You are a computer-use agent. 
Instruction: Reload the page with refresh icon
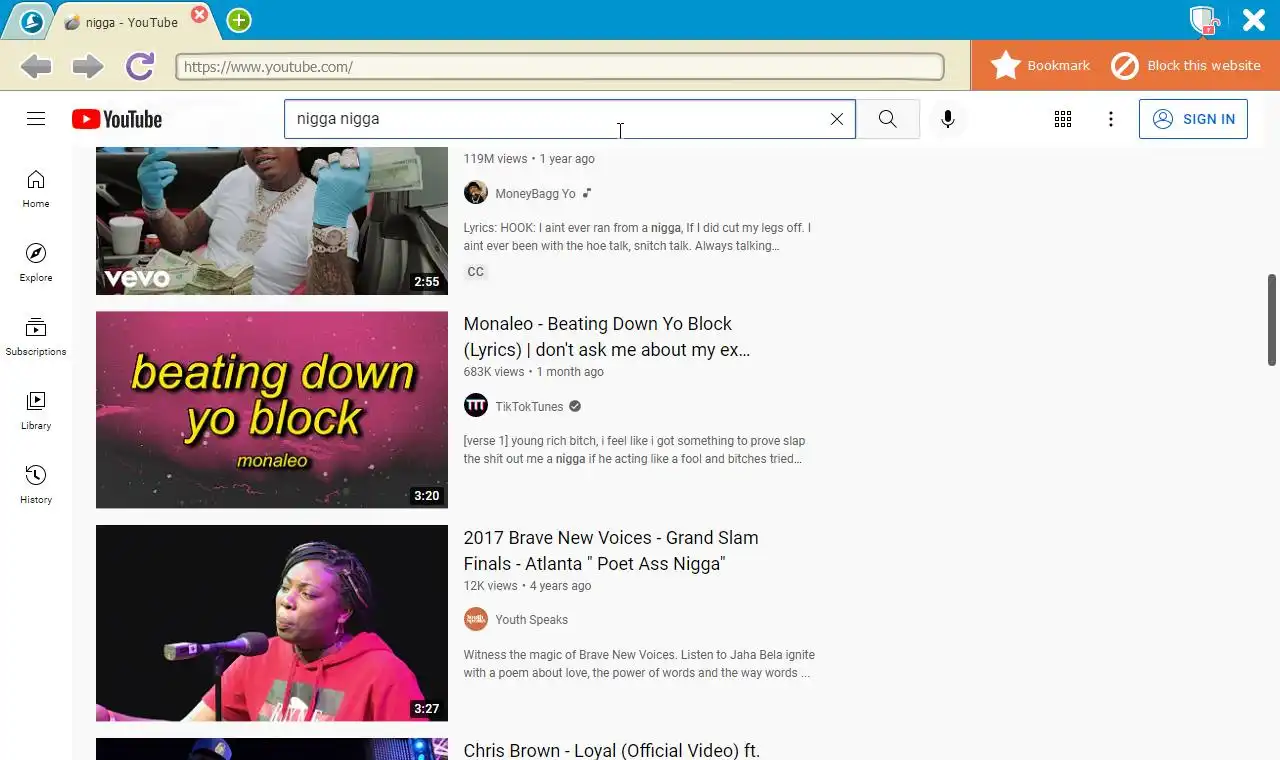(x=140, y=66)
